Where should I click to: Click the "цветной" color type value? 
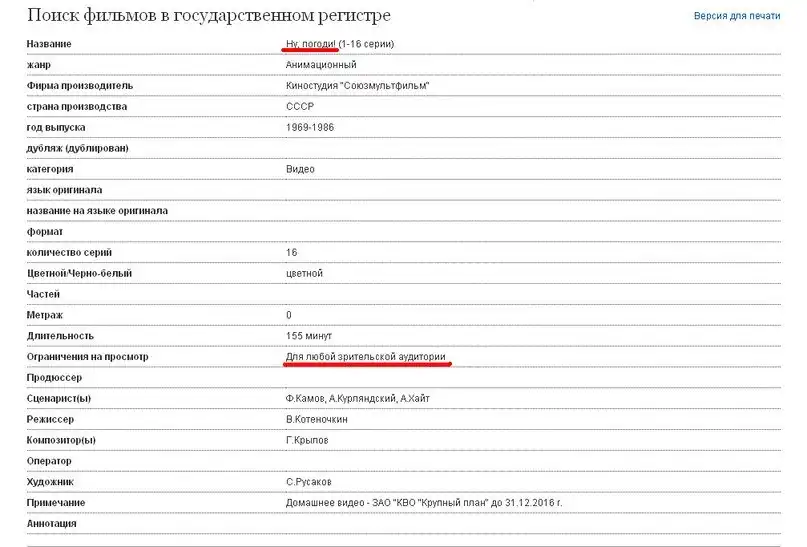pos(304,273)
